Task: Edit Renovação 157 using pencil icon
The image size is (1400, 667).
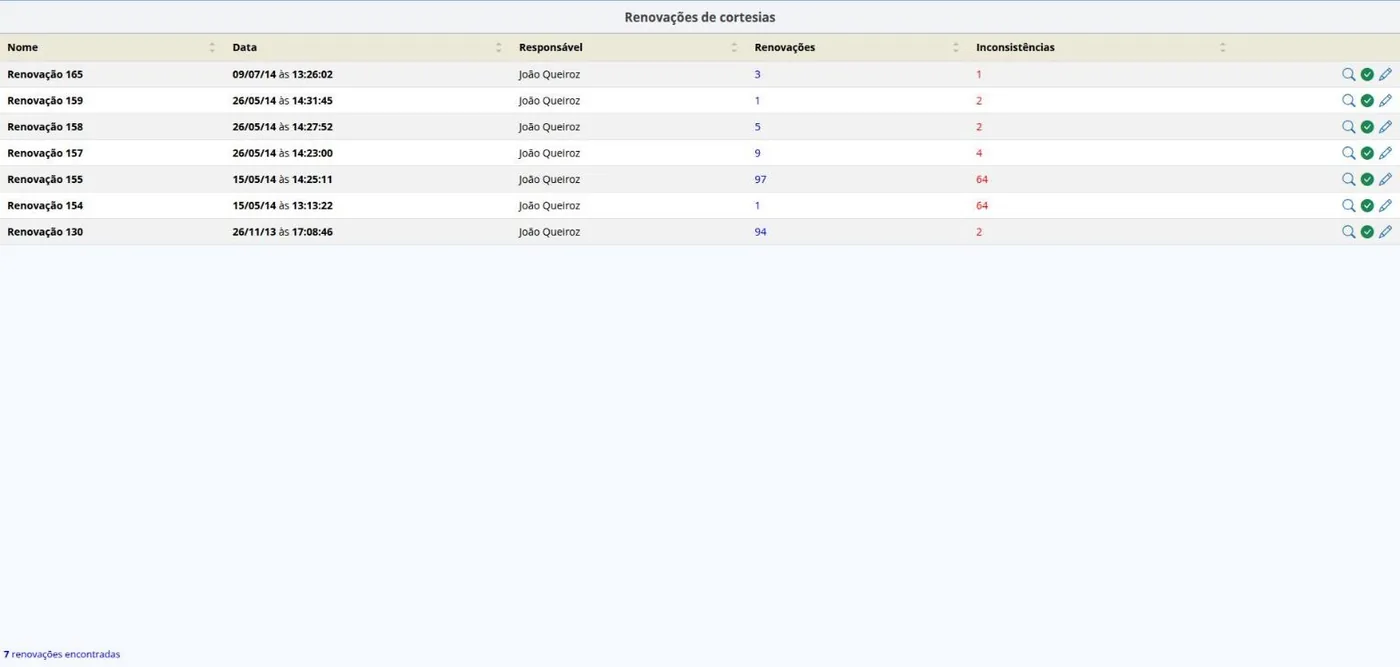Action: point(1385,153)
